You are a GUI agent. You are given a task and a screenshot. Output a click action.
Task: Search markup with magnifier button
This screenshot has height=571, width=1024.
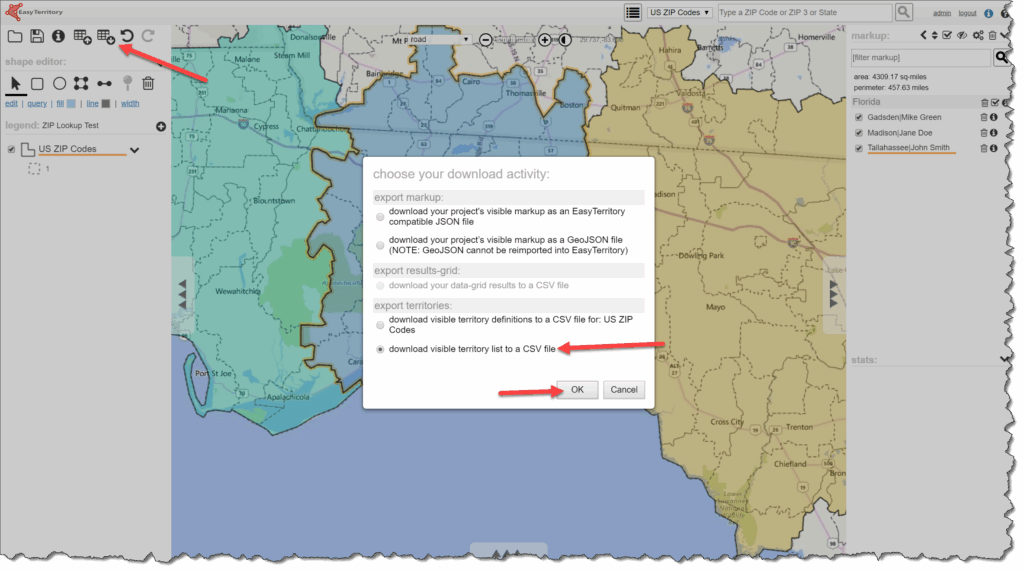click(1001, 57)
